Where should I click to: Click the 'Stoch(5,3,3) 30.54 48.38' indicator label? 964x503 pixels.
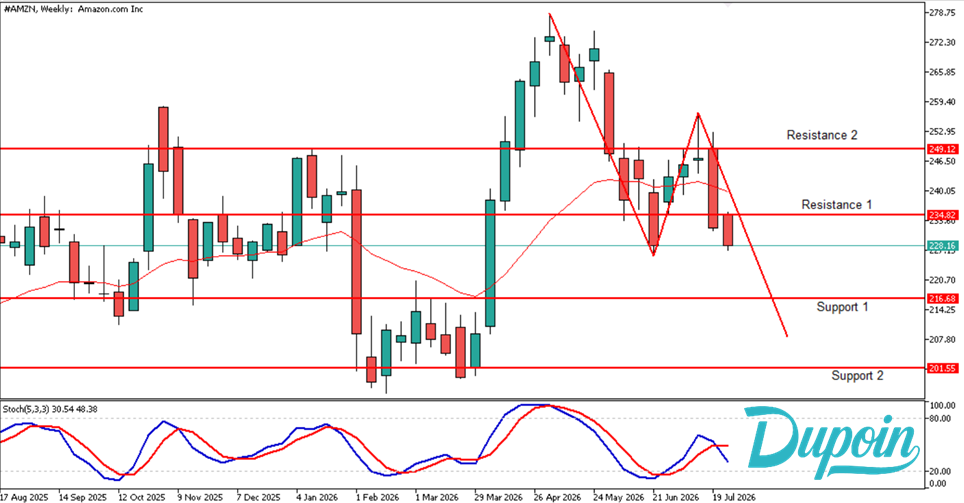tap(50, 409)
